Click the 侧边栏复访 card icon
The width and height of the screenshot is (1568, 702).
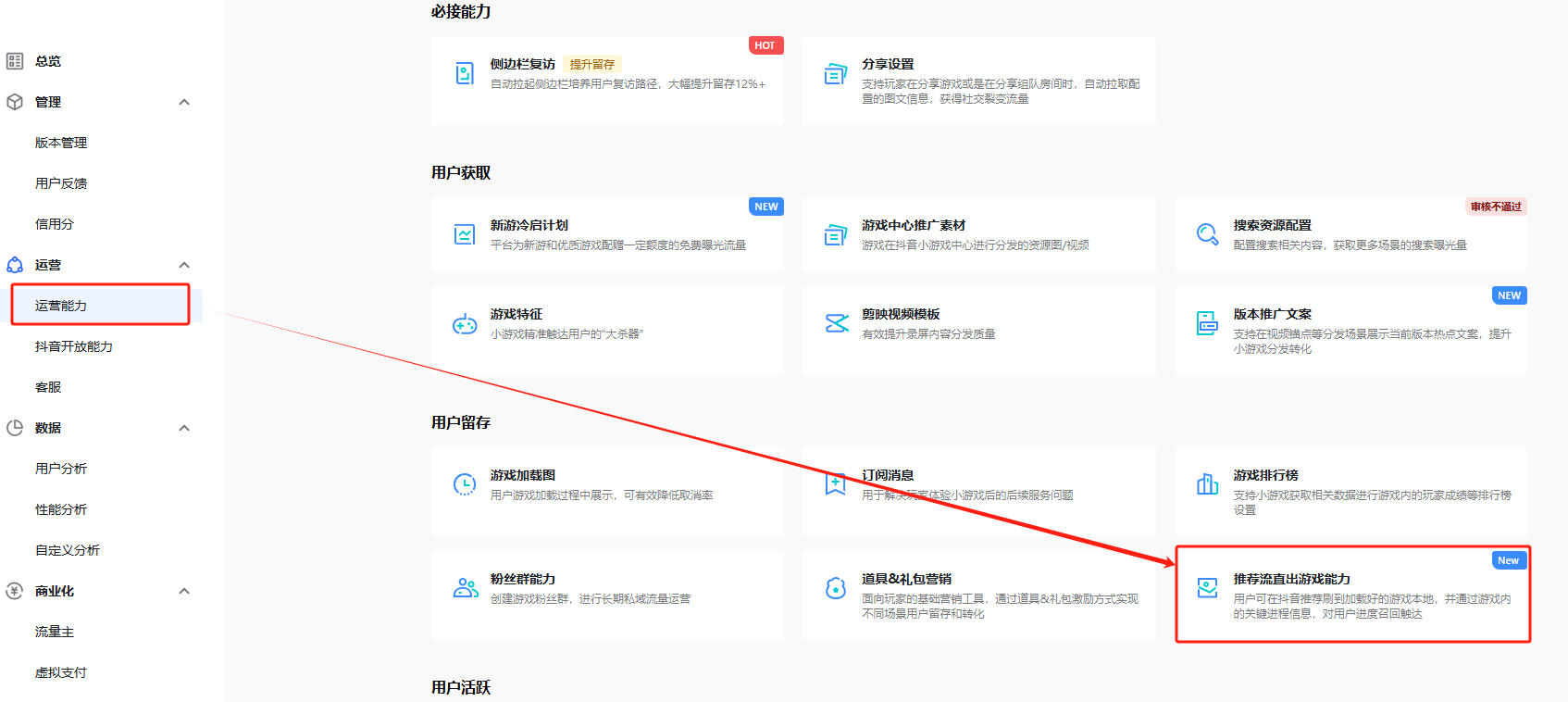pos(465,73)
